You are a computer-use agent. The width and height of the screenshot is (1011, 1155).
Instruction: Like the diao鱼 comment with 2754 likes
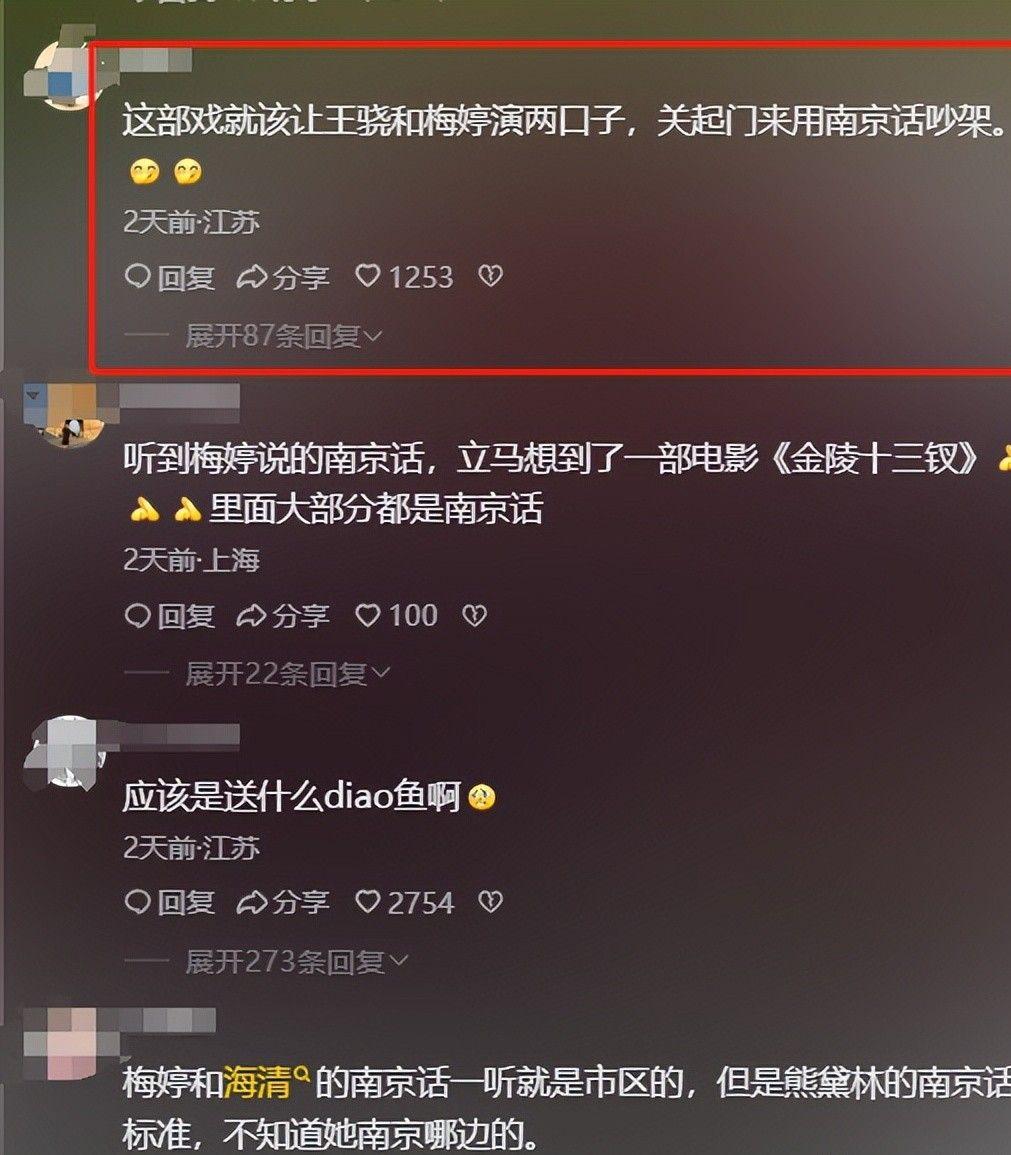tap(405, 902)
